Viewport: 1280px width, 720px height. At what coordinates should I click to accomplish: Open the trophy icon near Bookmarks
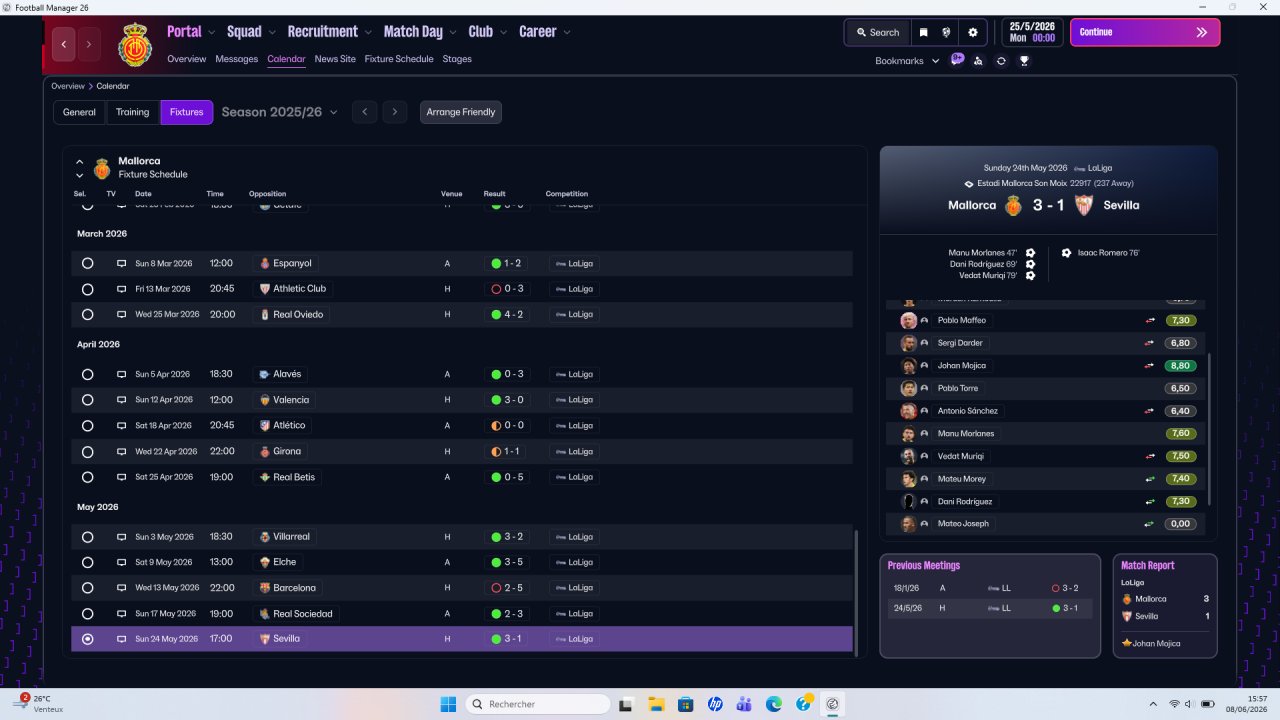click(1024, 61)
